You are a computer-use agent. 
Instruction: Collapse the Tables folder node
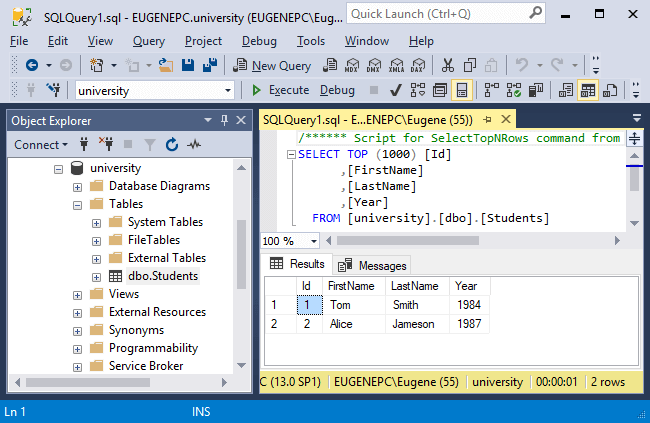pos(78,204)
